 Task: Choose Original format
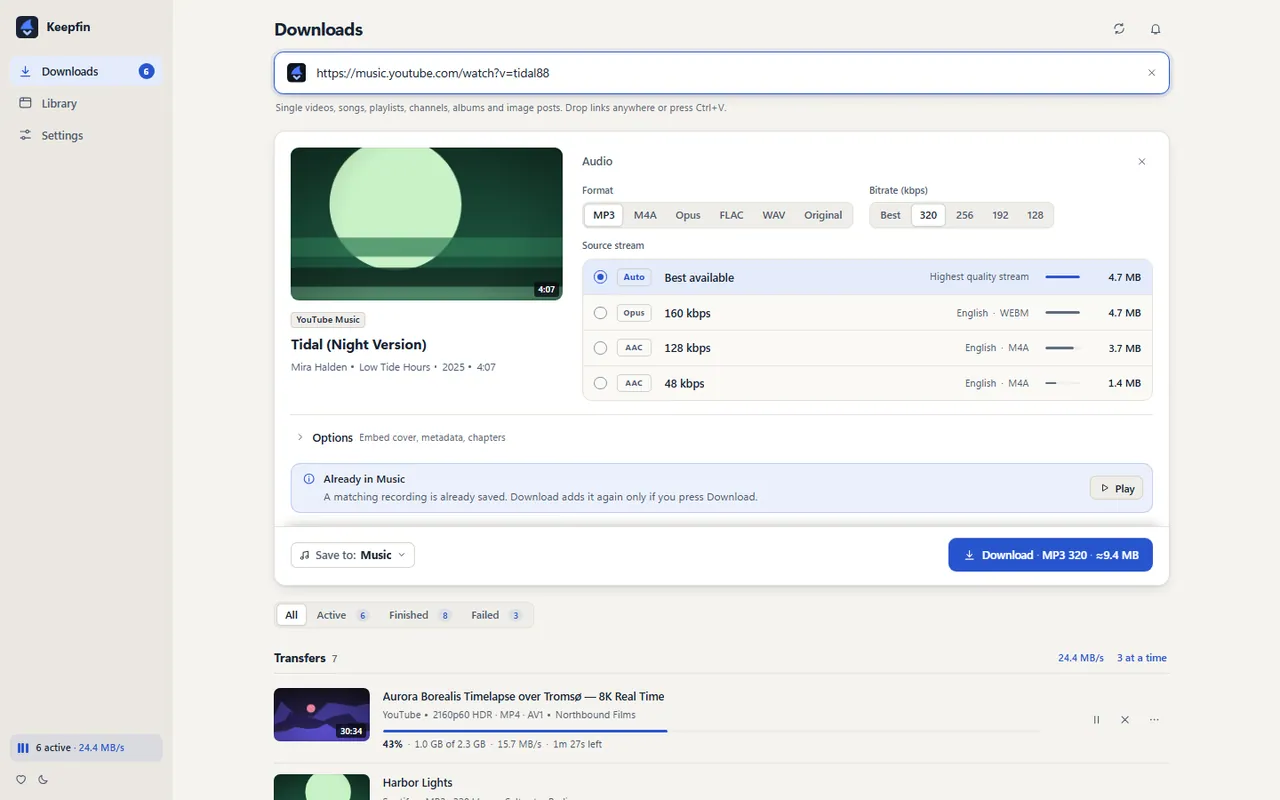(823, 215)
